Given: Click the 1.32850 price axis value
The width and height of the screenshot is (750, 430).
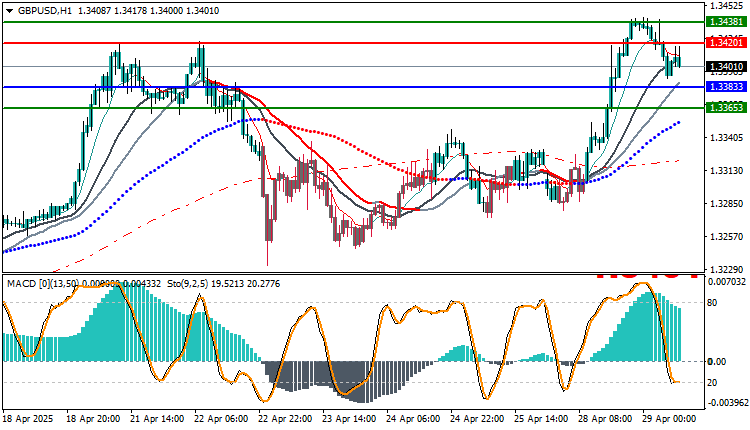Looking at the screenshot, I should point(727,204).
